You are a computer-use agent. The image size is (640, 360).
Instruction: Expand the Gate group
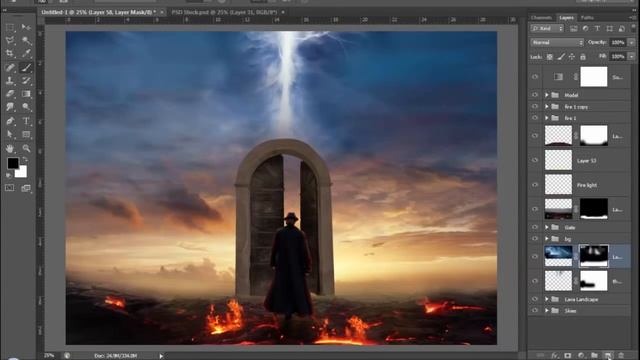(x=547, y=227)
